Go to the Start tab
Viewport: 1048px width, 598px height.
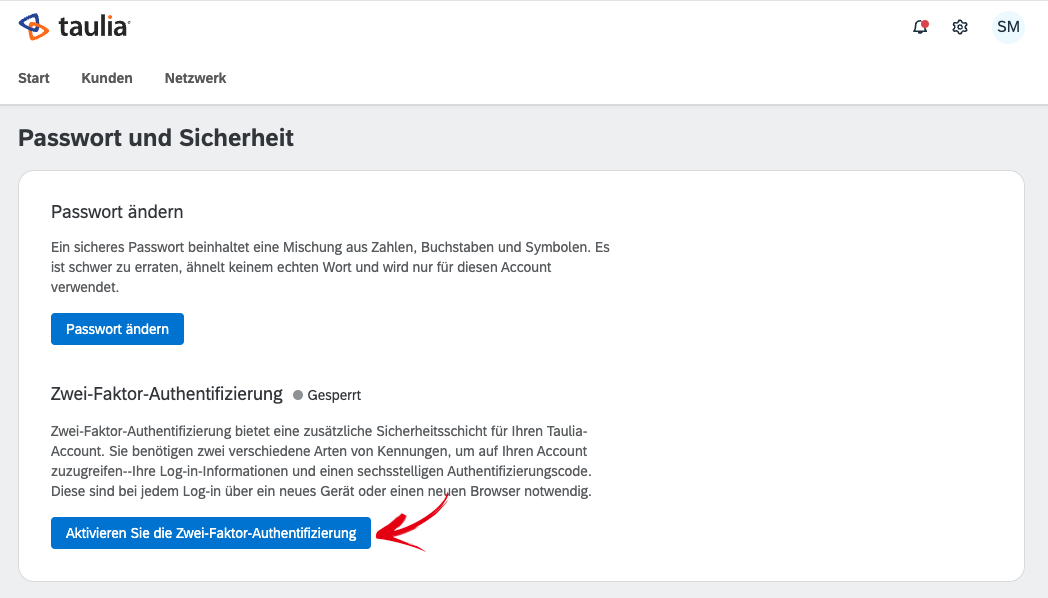[33, 78]
